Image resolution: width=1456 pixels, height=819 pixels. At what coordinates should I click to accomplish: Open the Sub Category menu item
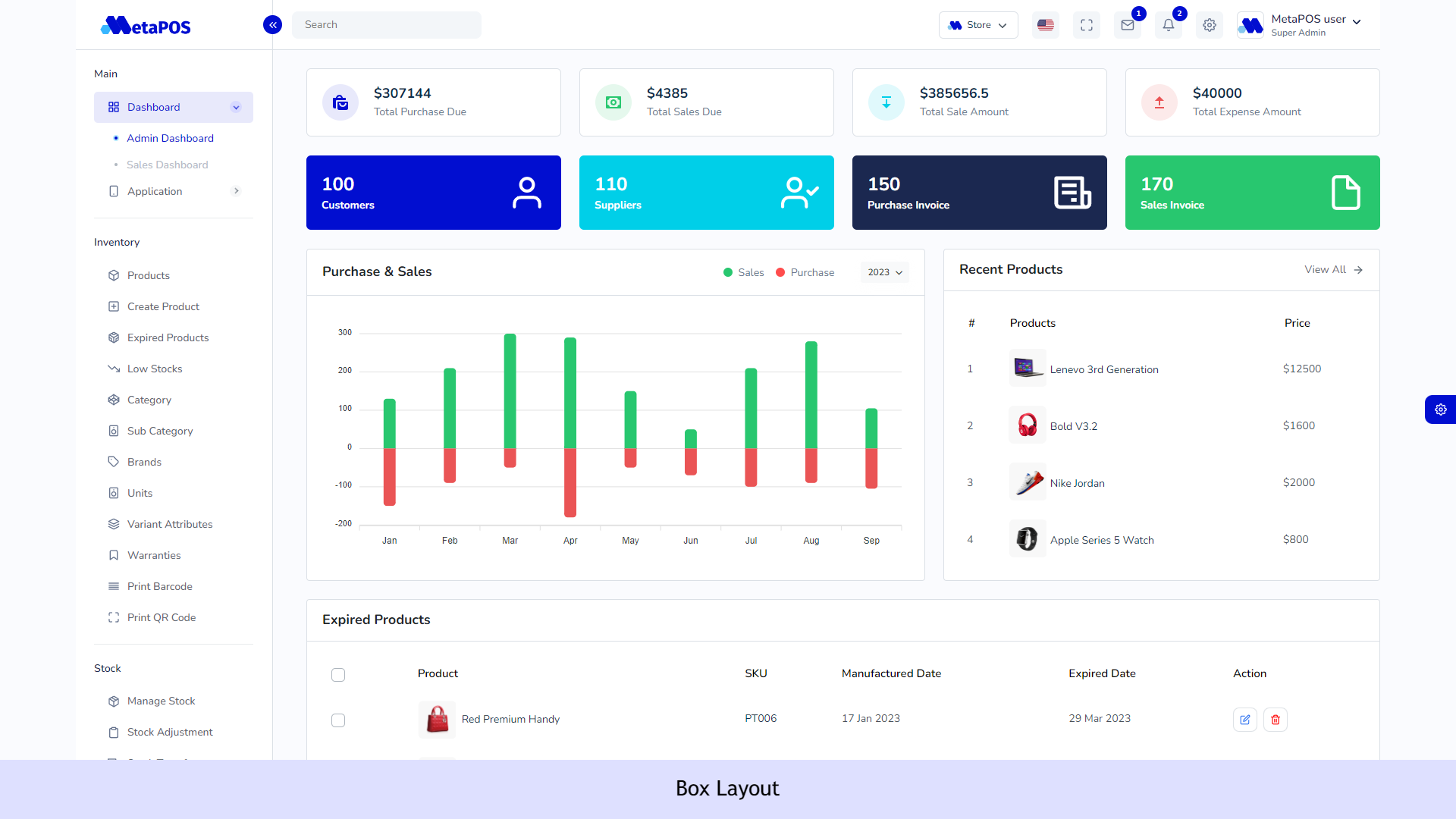[x=160, y=431]
